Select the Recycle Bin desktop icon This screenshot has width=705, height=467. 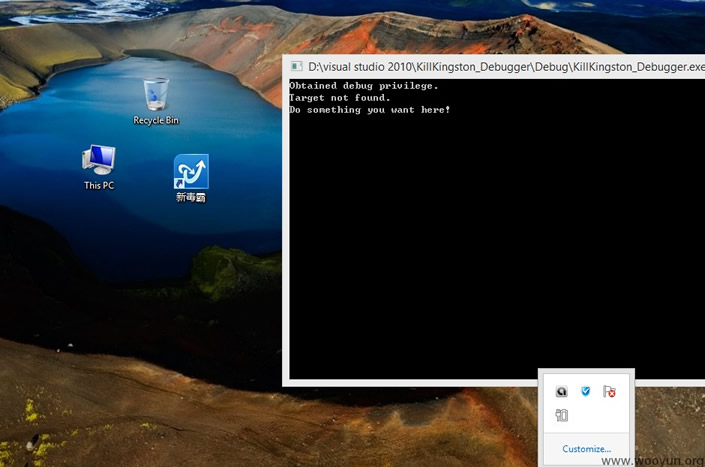point(156,95)
